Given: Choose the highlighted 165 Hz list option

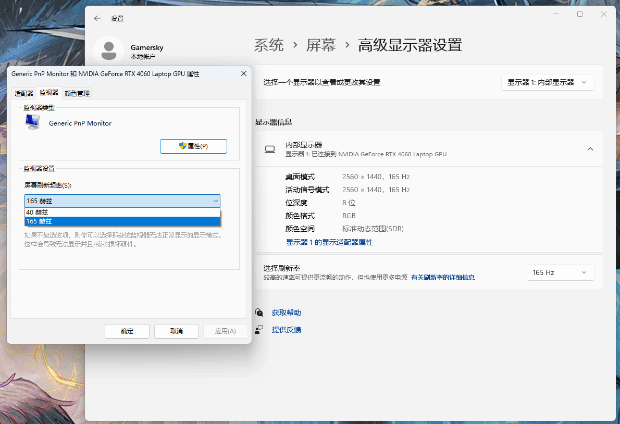Looking at the screenshot, I should pos(122,221).
